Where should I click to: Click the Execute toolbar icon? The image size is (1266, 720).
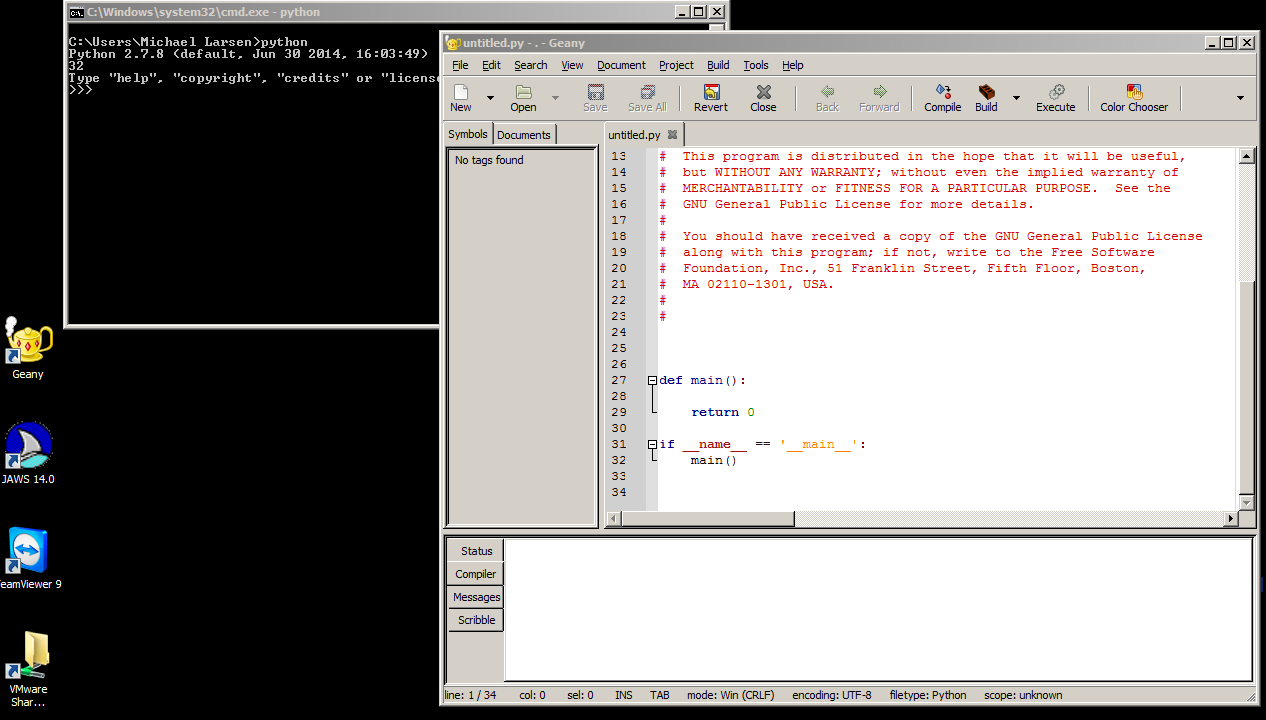1055,98
